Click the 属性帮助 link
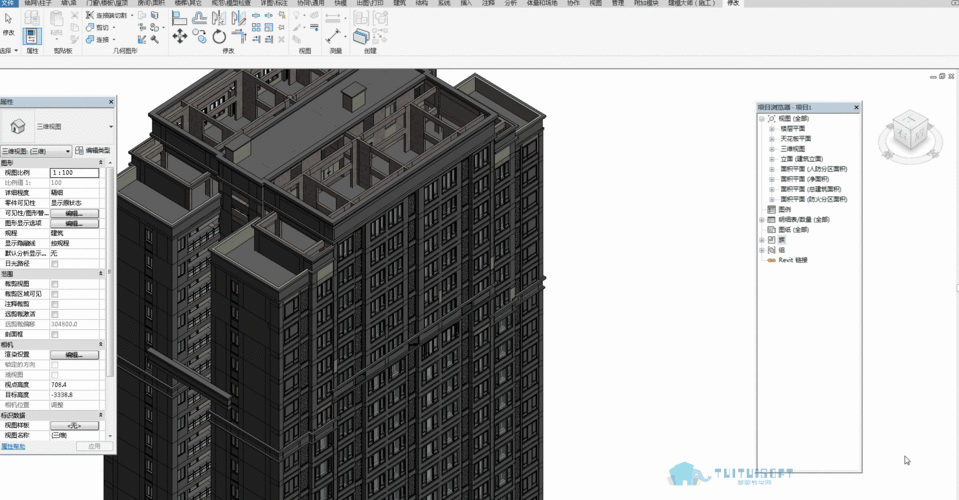 click(x=14, y=446)
